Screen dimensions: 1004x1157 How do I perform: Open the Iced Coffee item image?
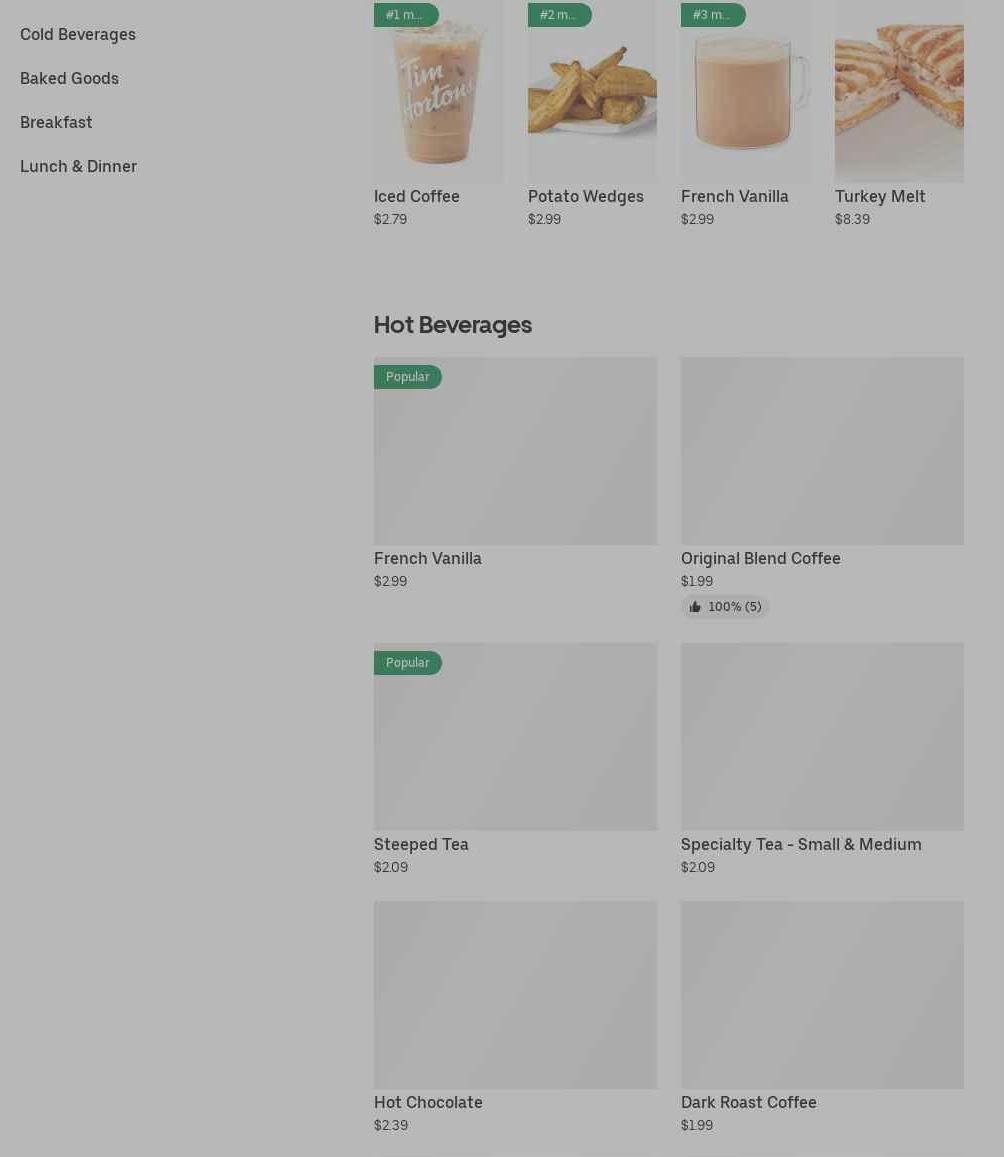pos(438,91)
